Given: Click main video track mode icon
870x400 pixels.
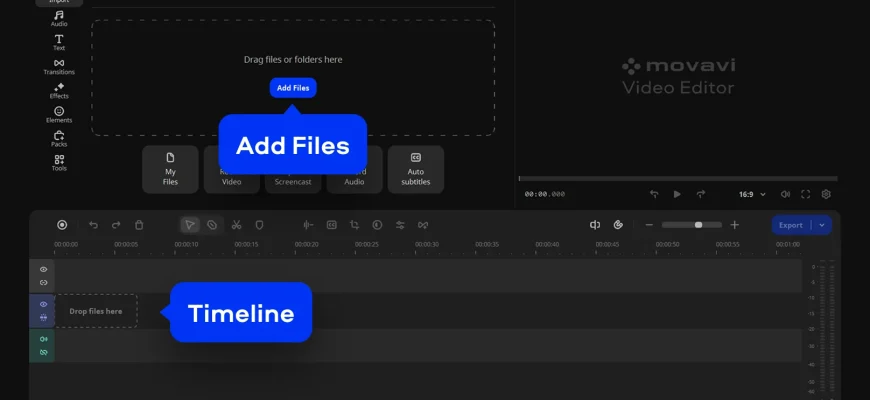Looking at the screenshot, I should (43, 317).
